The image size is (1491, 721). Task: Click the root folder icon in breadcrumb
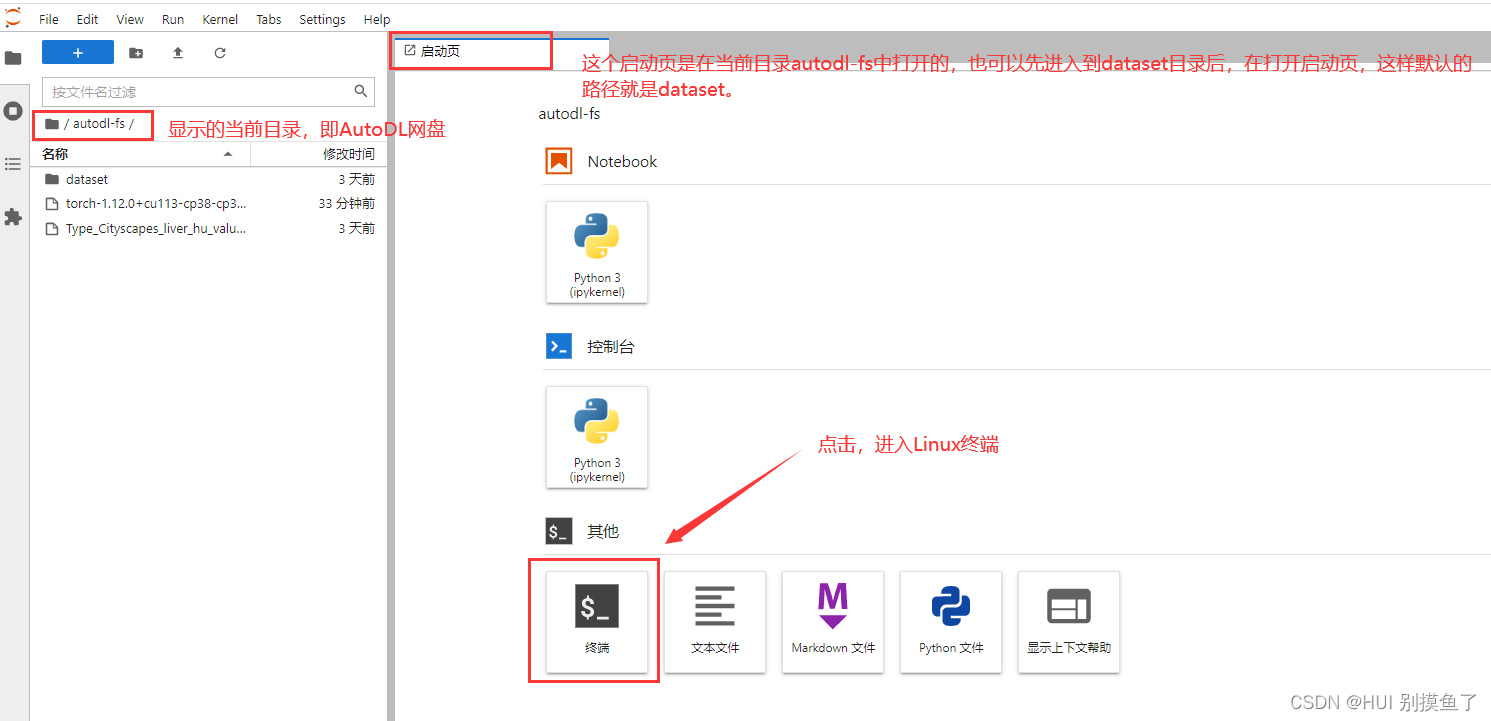pos(52,124)
